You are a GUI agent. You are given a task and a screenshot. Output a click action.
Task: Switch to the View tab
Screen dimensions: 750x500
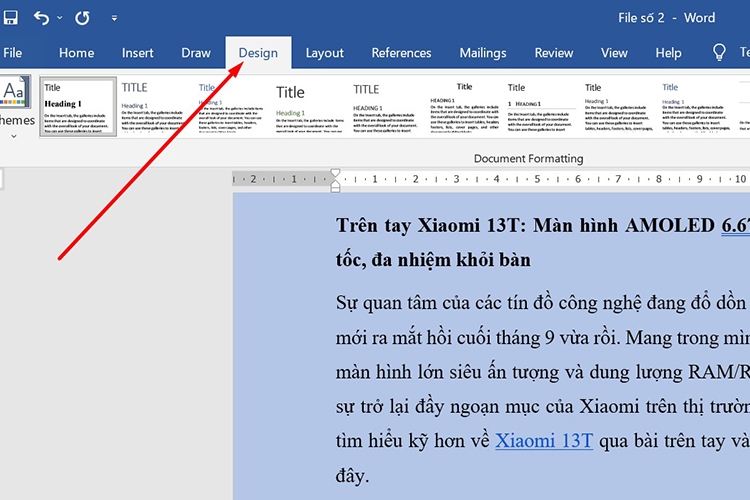tap(614, 53)
